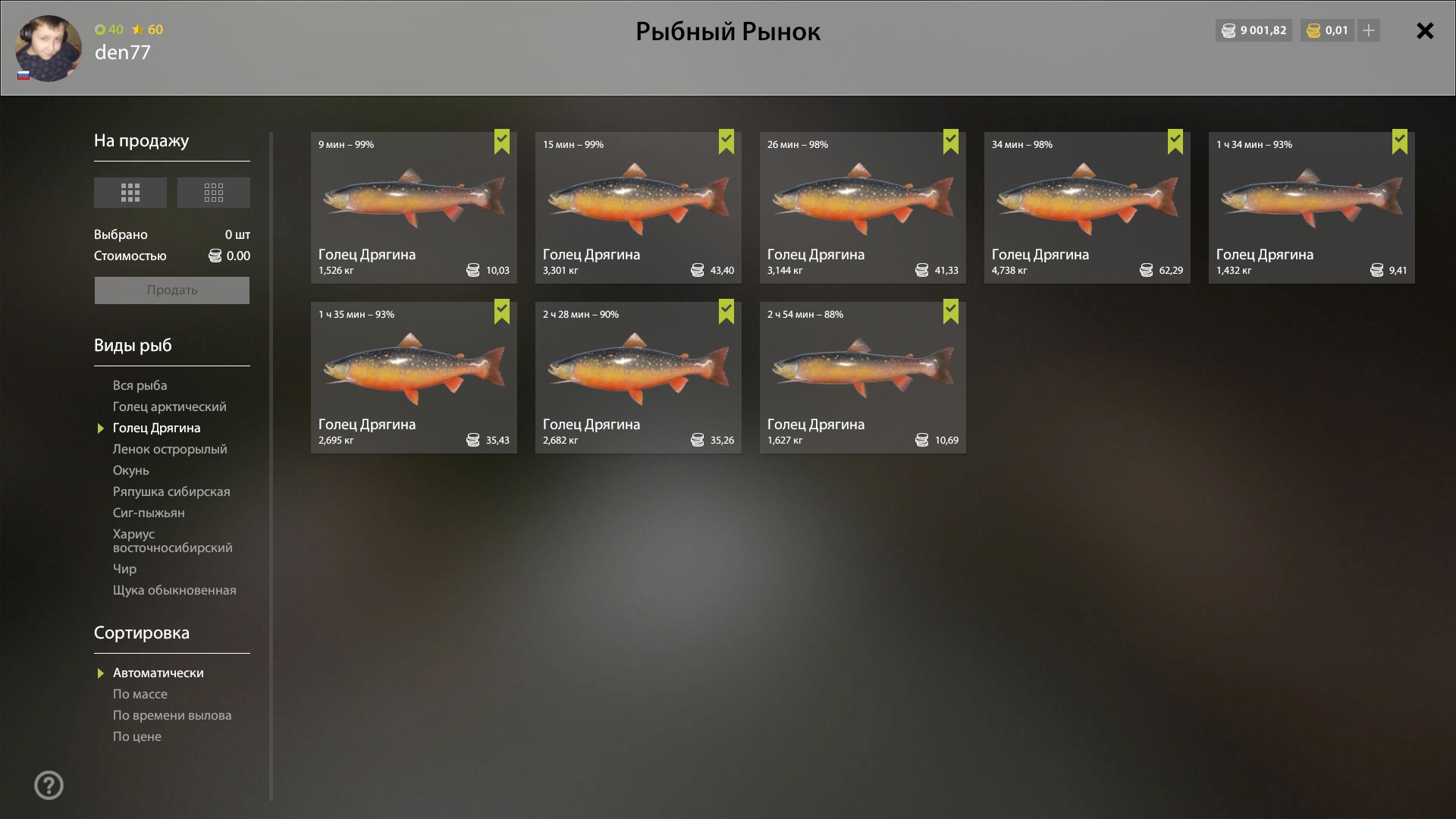Image resolution: width=1456 pixels, height=819 pixels.
Task: Click the plus icon to add gold
Action: 1369,30
